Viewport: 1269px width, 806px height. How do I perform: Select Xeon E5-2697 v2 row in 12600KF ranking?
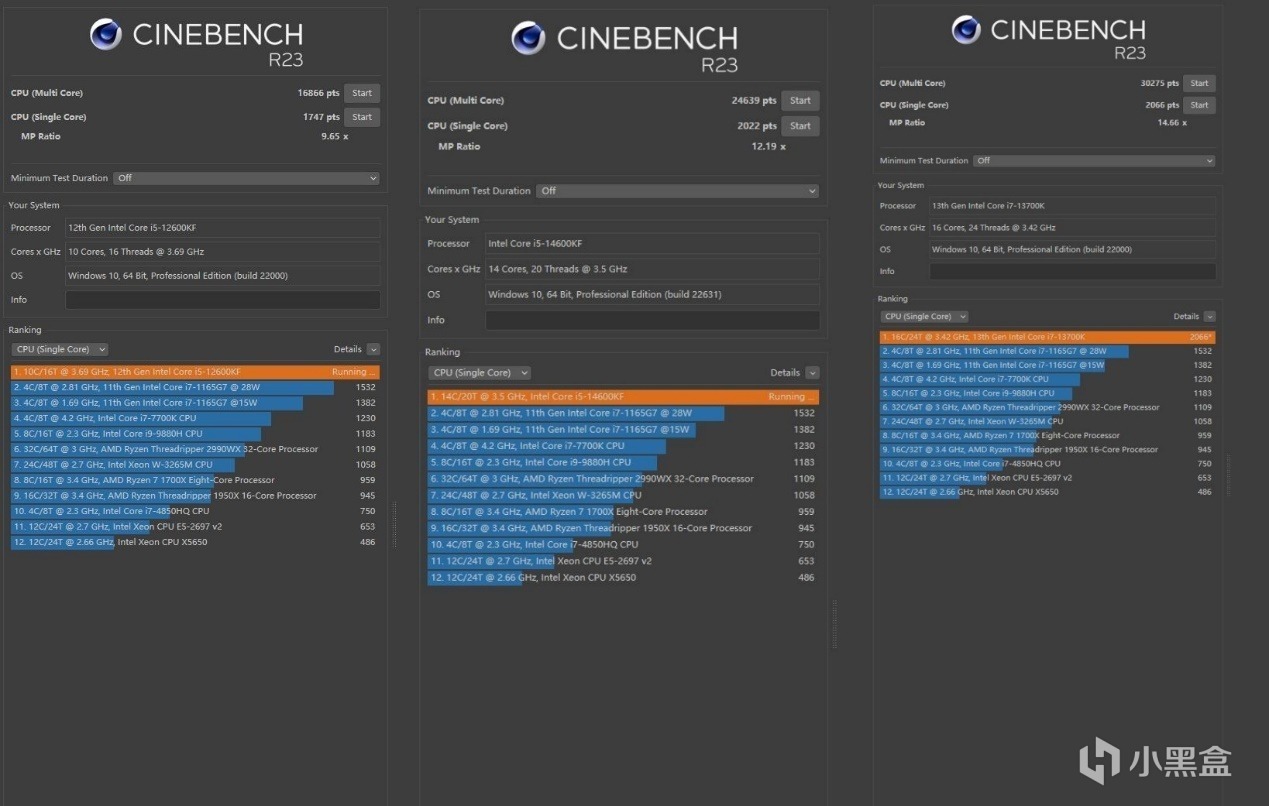[x=196, y=527]
